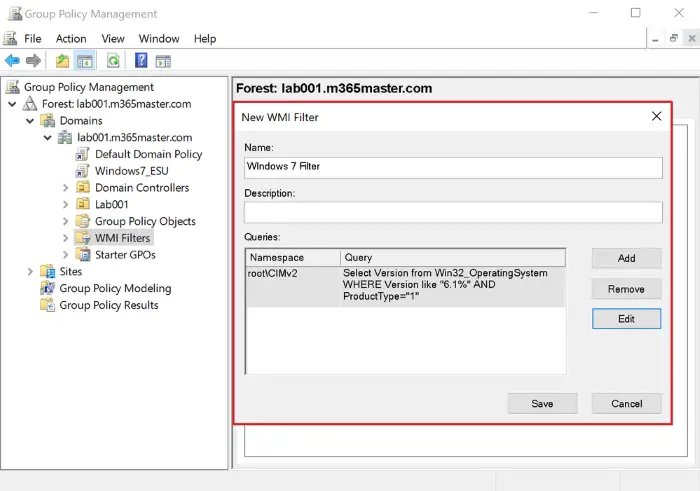Collapse the Domains tree node
Screen dimensions: 700x491
click(30, 121)
